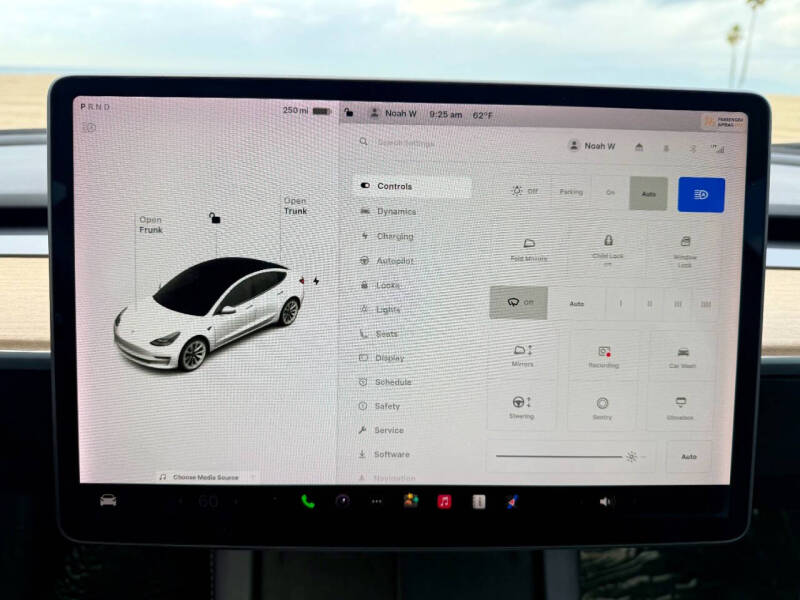
Task: Expand Choose Media Source bar
Action: (x=207, y=477)
